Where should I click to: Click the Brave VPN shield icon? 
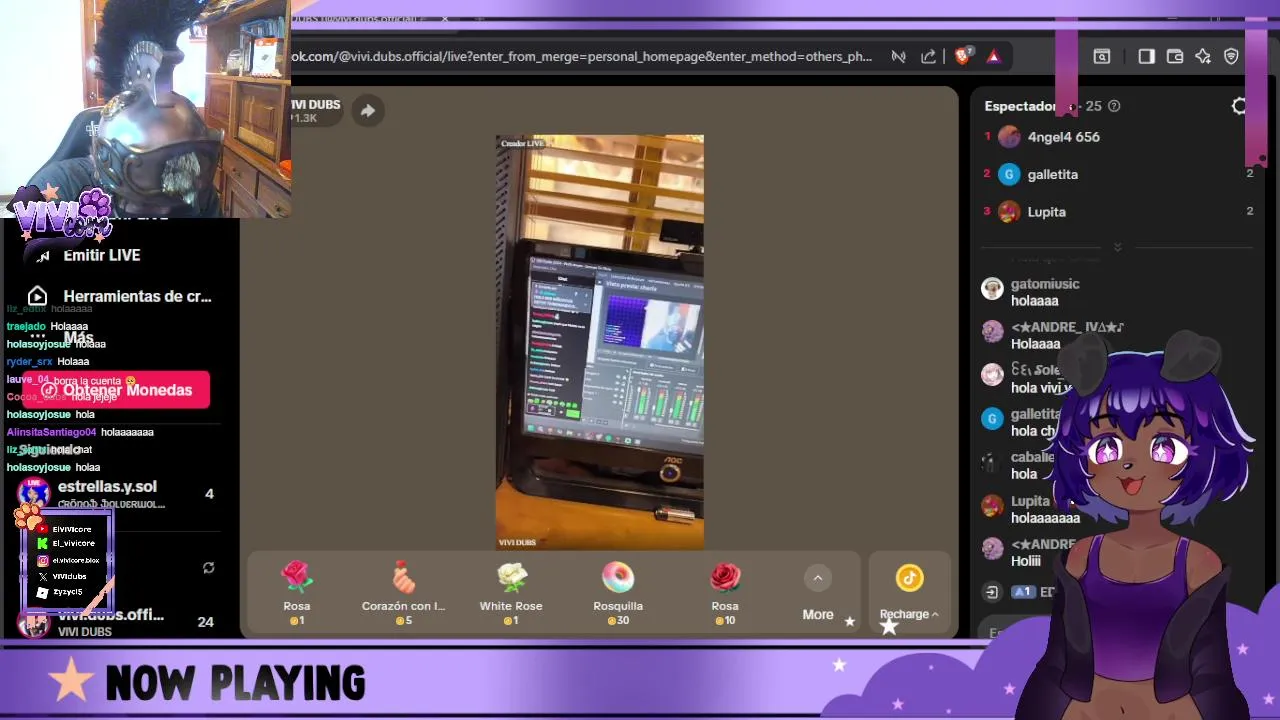click(1231, 57)
